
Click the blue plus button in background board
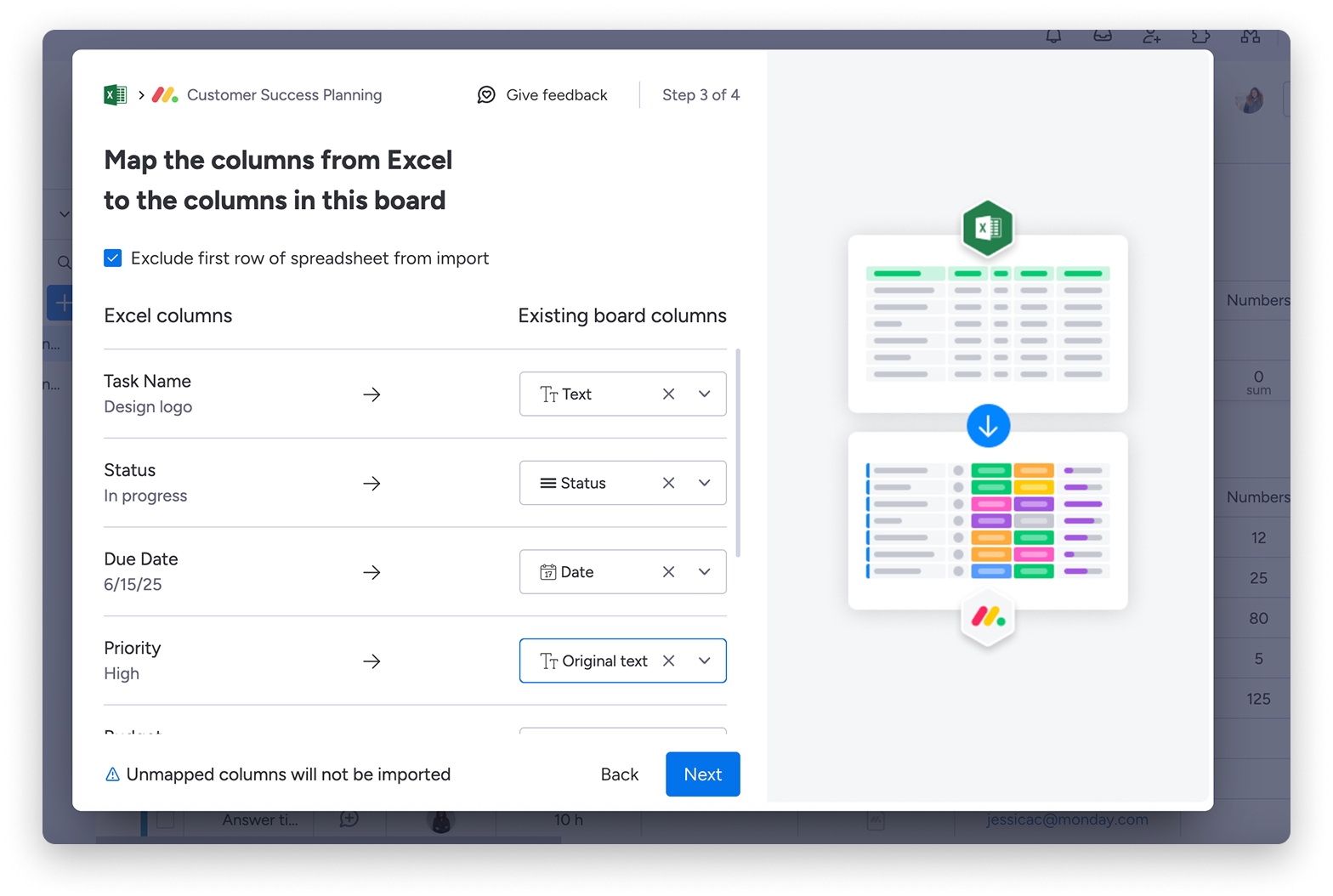point(60,303)
